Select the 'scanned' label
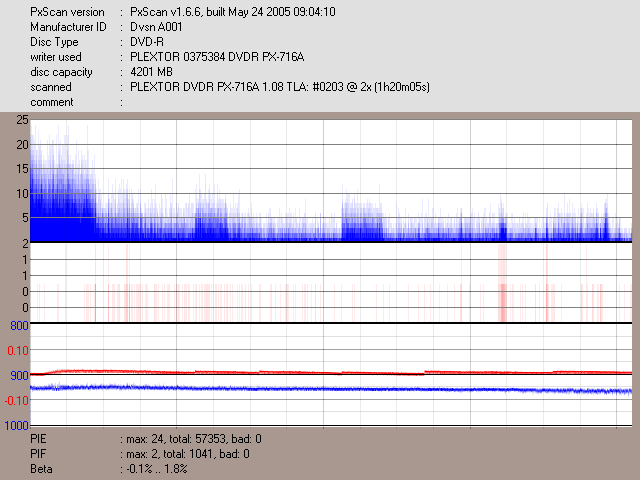The width and height of the screenshot is (640, 480). point(51,87)
